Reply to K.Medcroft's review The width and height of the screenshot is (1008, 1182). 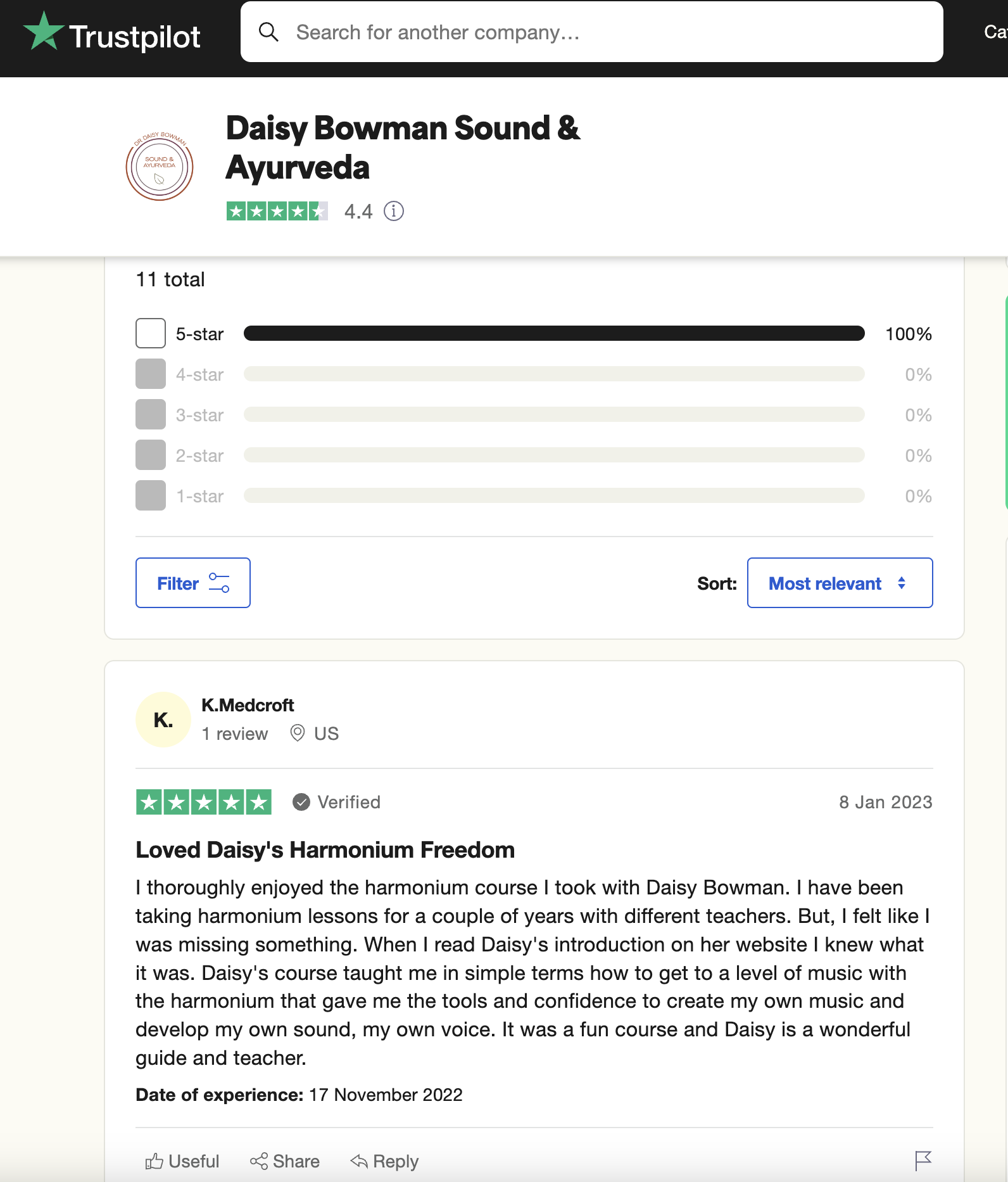(x=385, y=1161)
